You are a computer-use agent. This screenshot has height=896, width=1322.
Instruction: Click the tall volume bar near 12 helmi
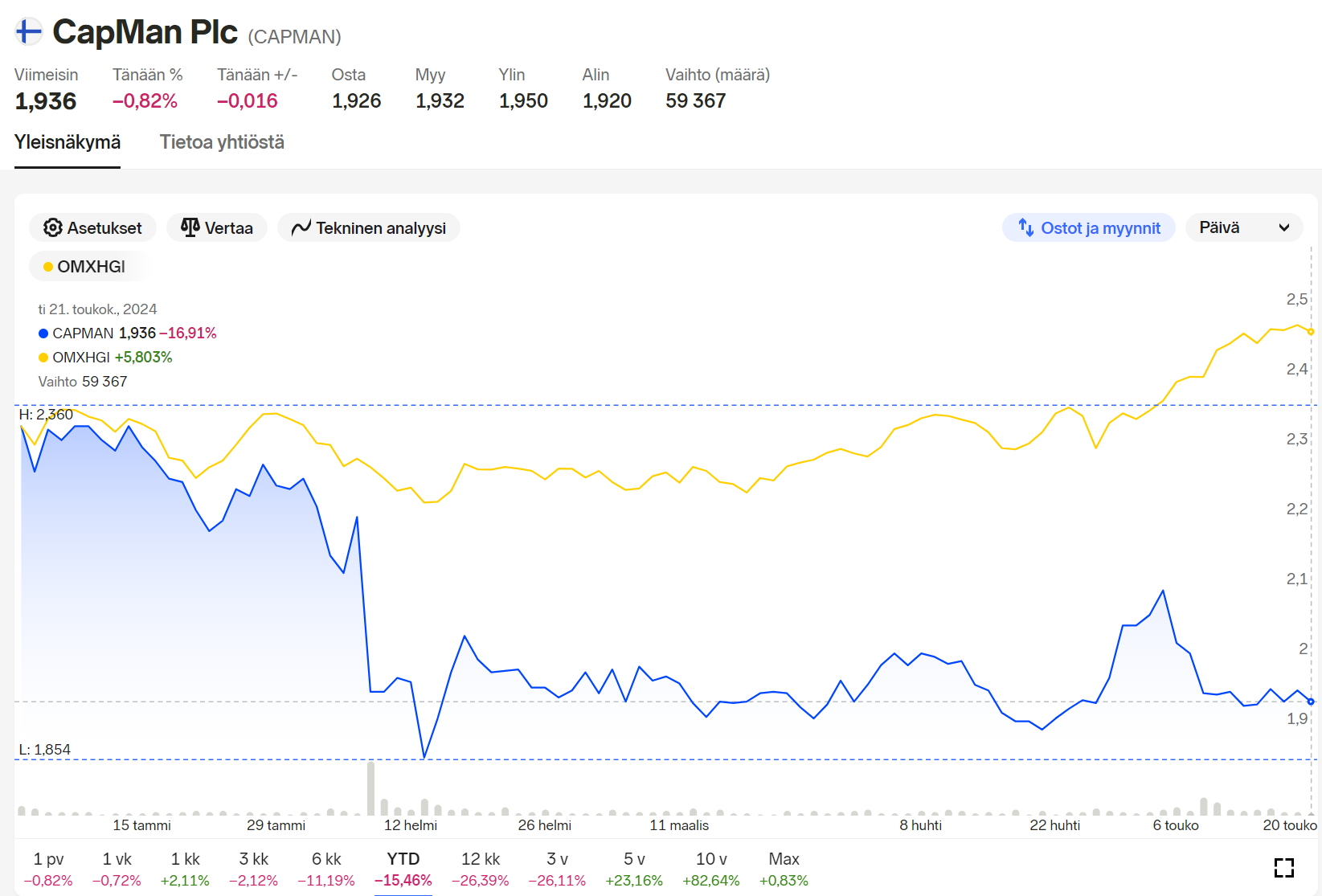[370, 788]
